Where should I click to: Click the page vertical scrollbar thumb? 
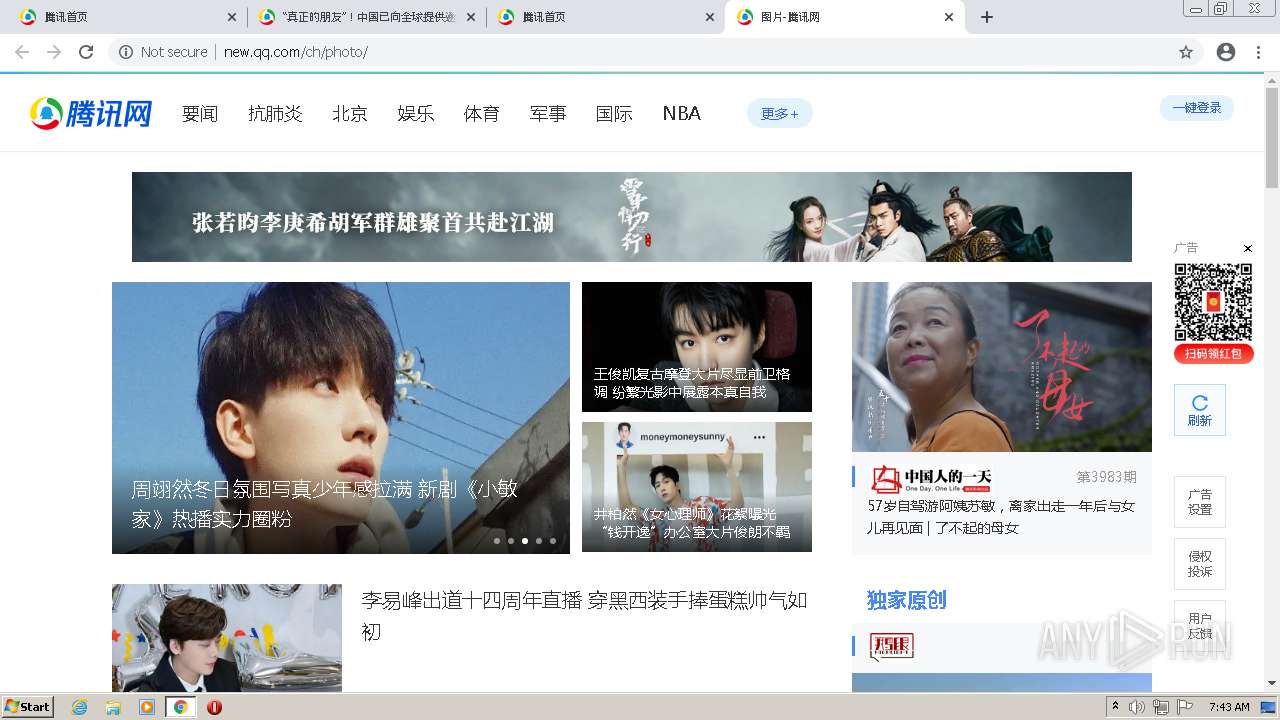pyautogui.click(x=1272, y=138)
